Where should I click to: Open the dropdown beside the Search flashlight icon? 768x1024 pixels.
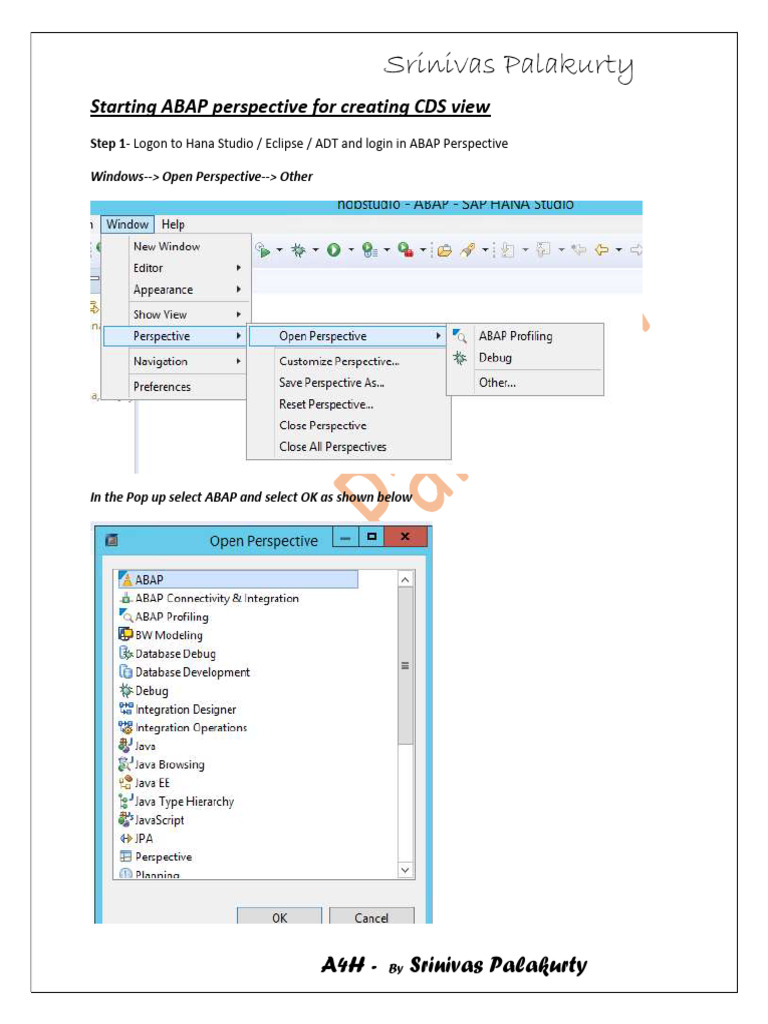pos(485,249)
